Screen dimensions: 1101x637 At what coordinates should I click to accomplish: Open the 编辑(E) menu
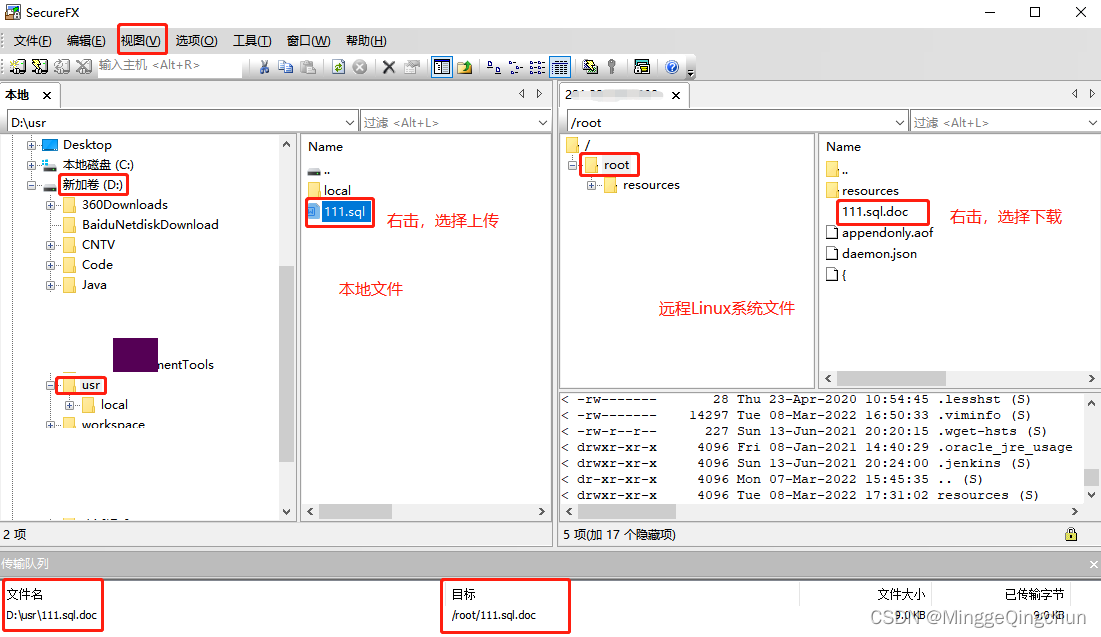click(x=86, y=41)
